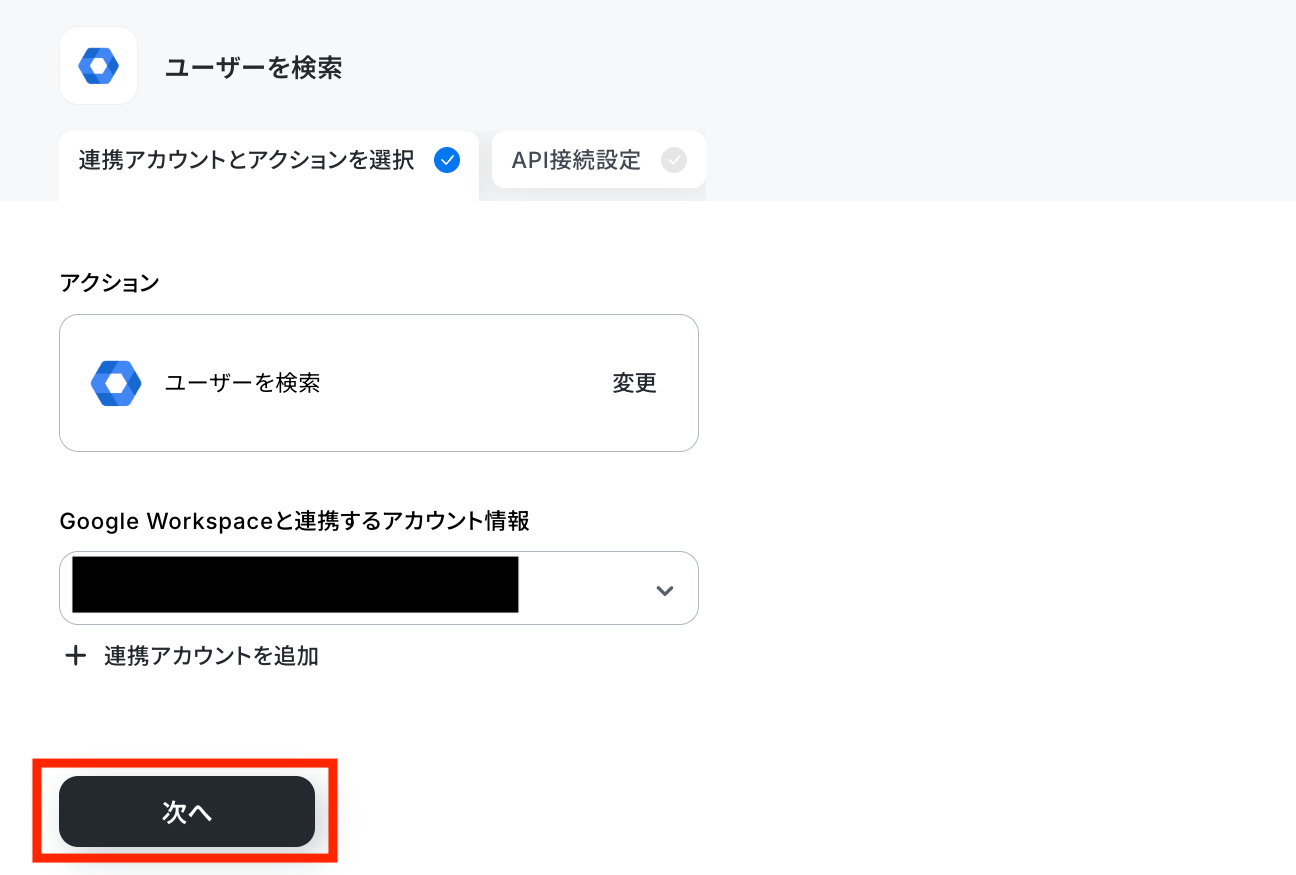
Task: Click the plus icon beside 連携アカウントを追加
Action: 76,656
